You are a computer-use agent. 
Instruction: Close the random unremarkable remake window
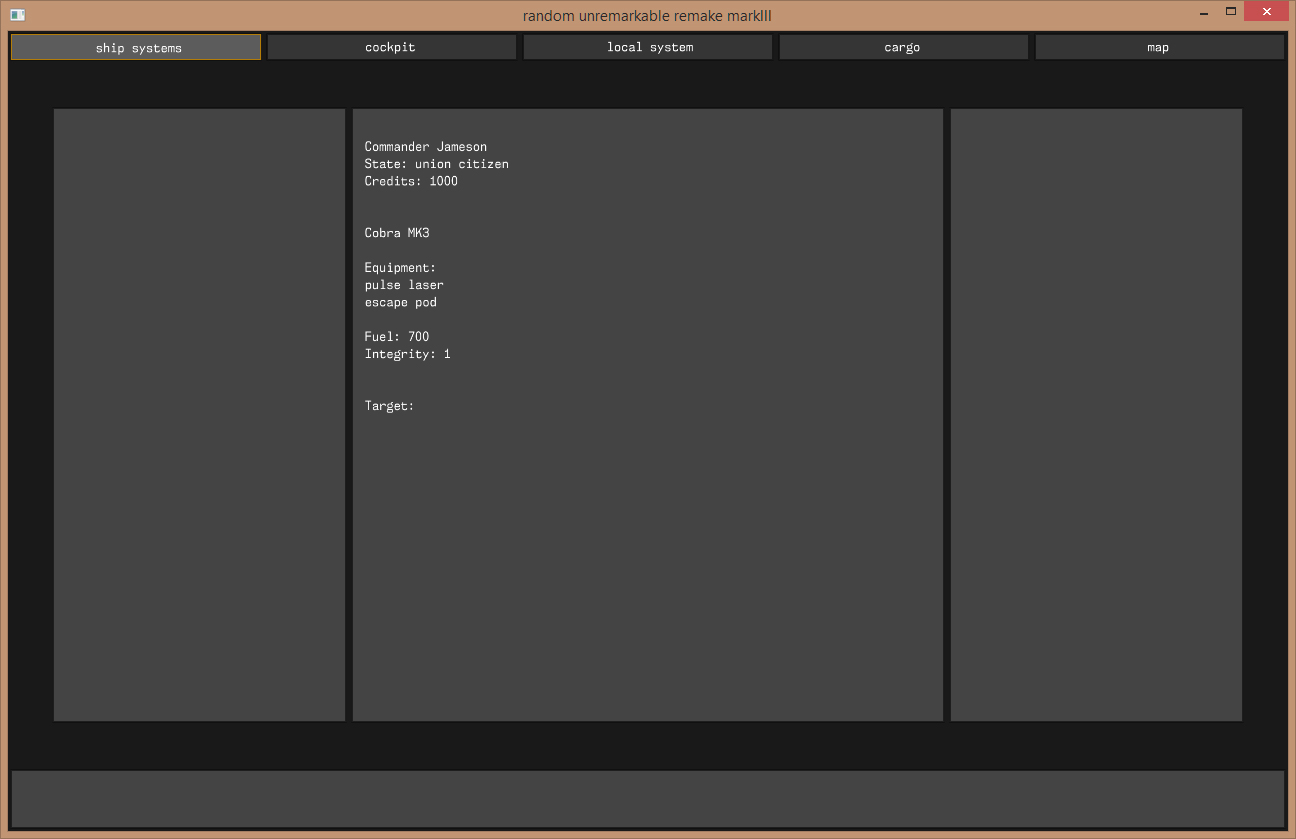1267,12
